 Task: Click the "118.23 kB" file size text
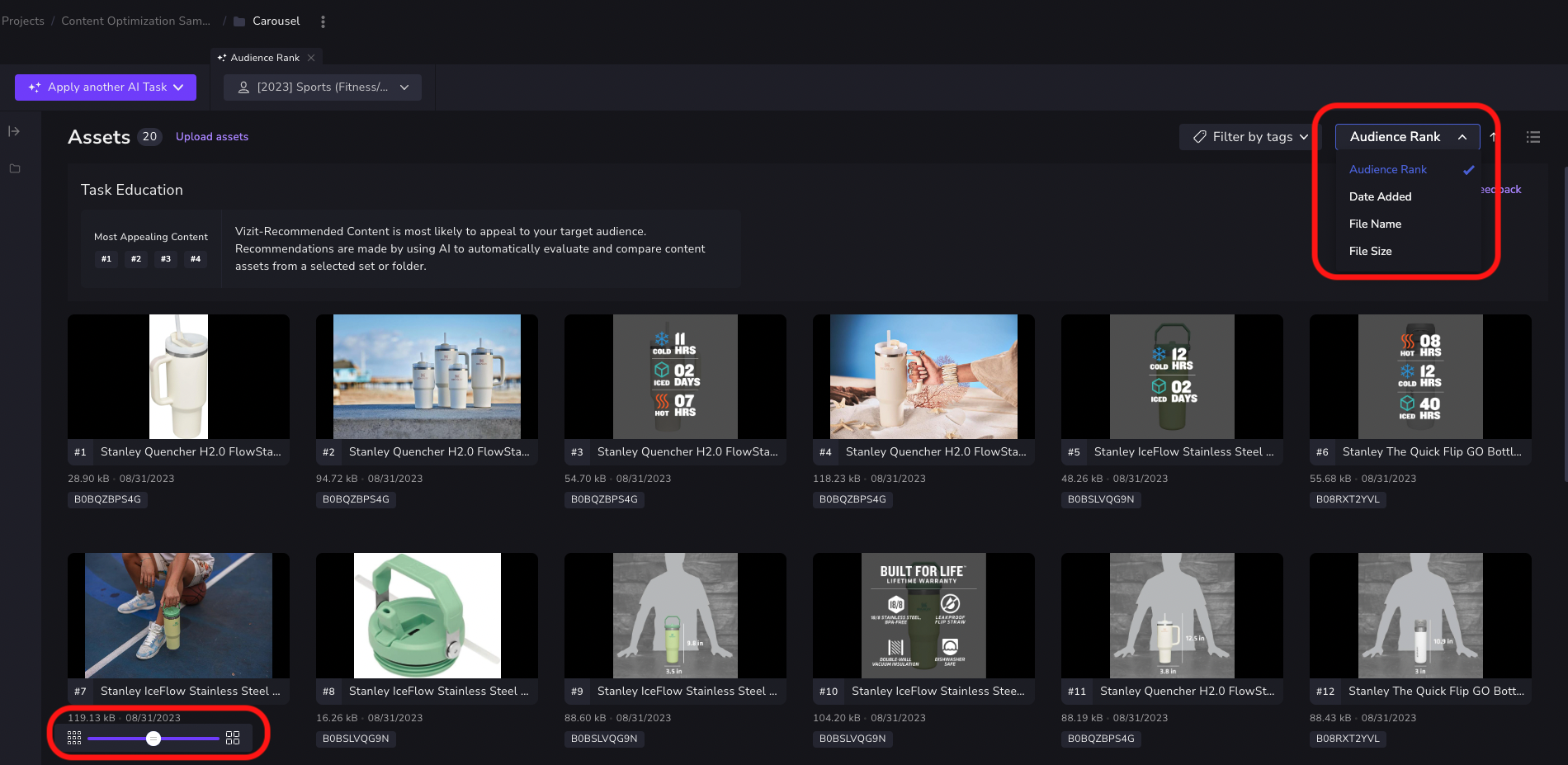pyautogui.click(x=837, y=479)
